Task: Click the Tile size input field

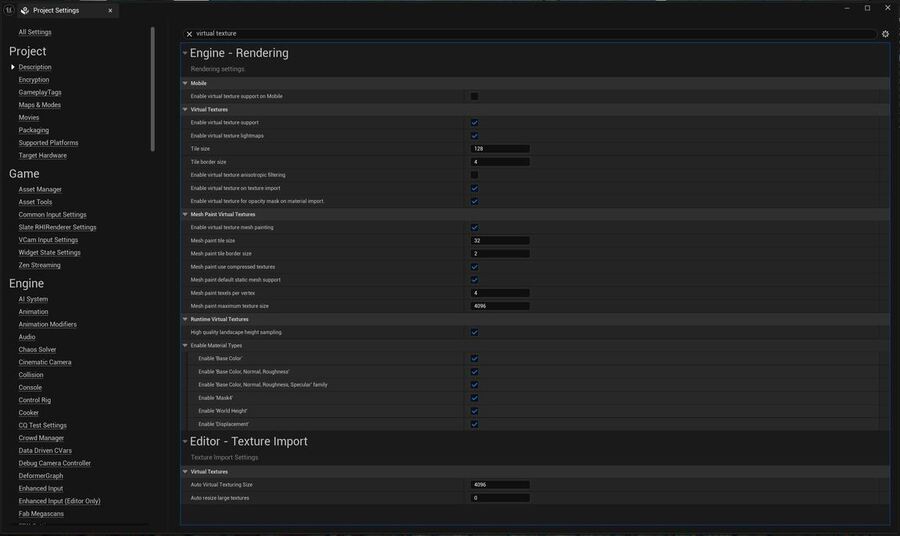Action: point(500,149)
